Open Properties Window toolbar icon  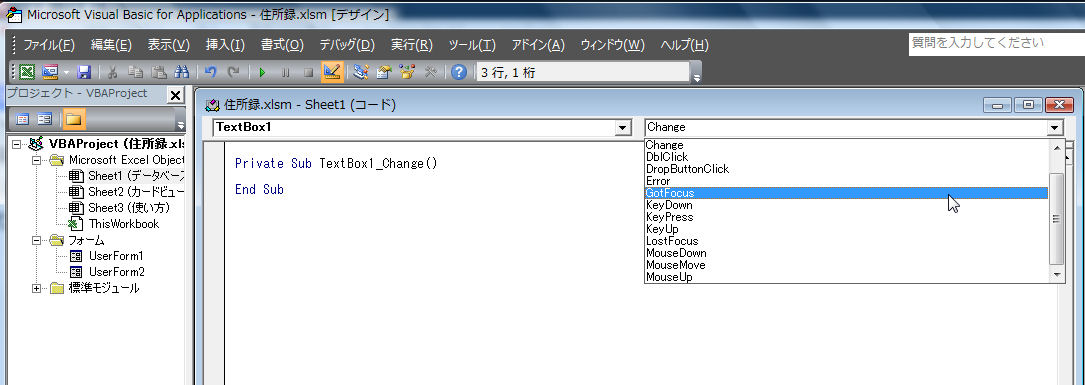(384, 72)
